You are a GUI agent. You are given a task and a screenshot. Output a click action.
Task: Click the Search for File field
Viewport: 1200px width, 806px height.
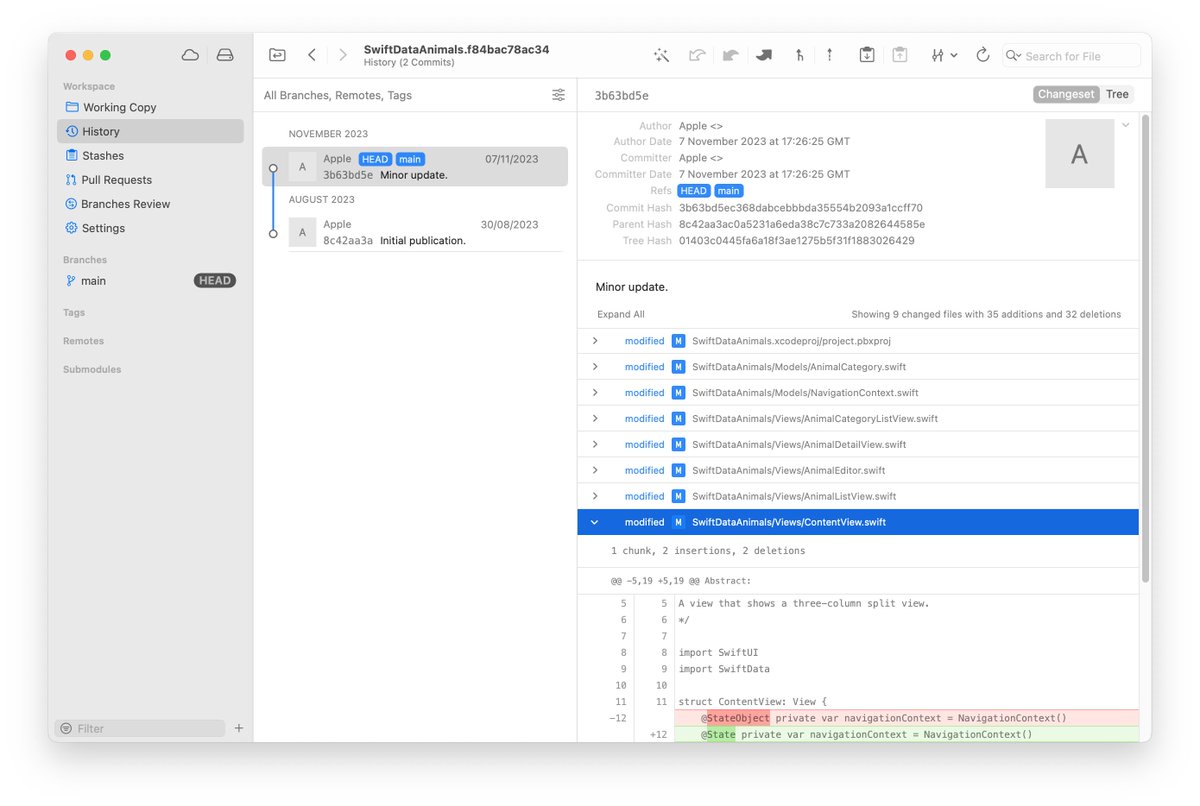pyautogui.click(x=1072, y=56)
